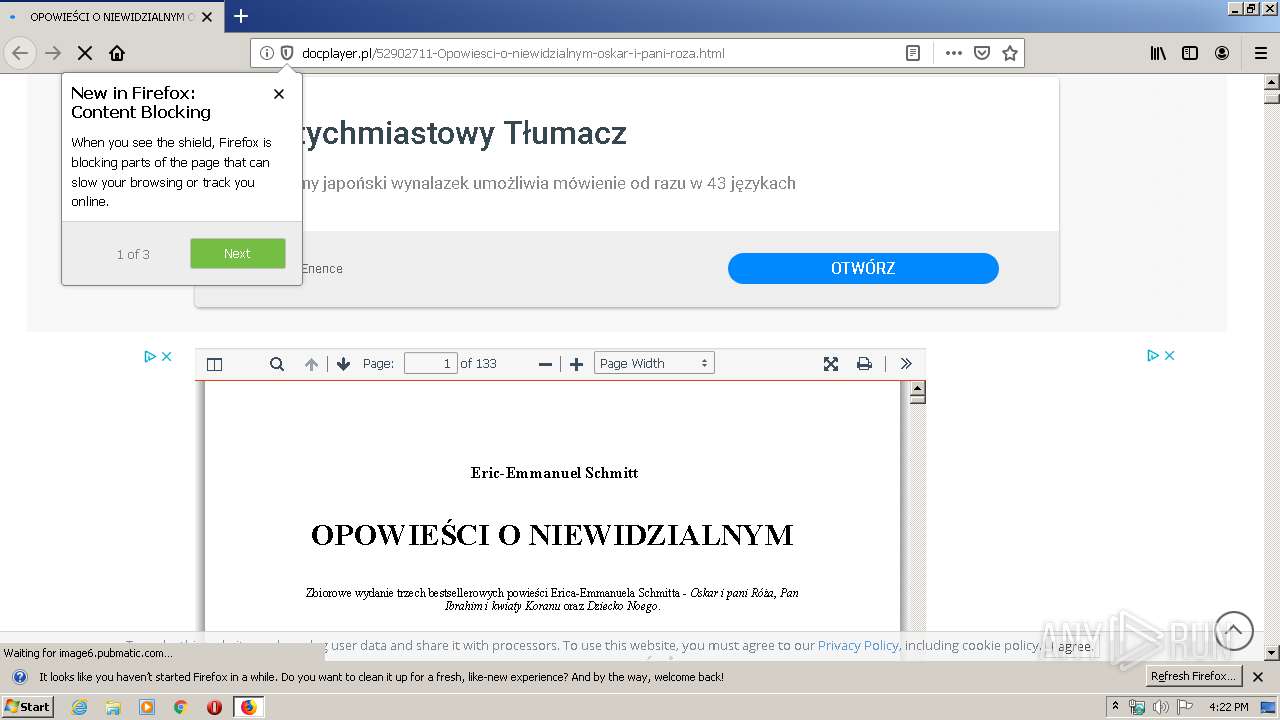Screen dimensions: 1280x720
Task: Click the address bar URL
Action: pos(513,53)
